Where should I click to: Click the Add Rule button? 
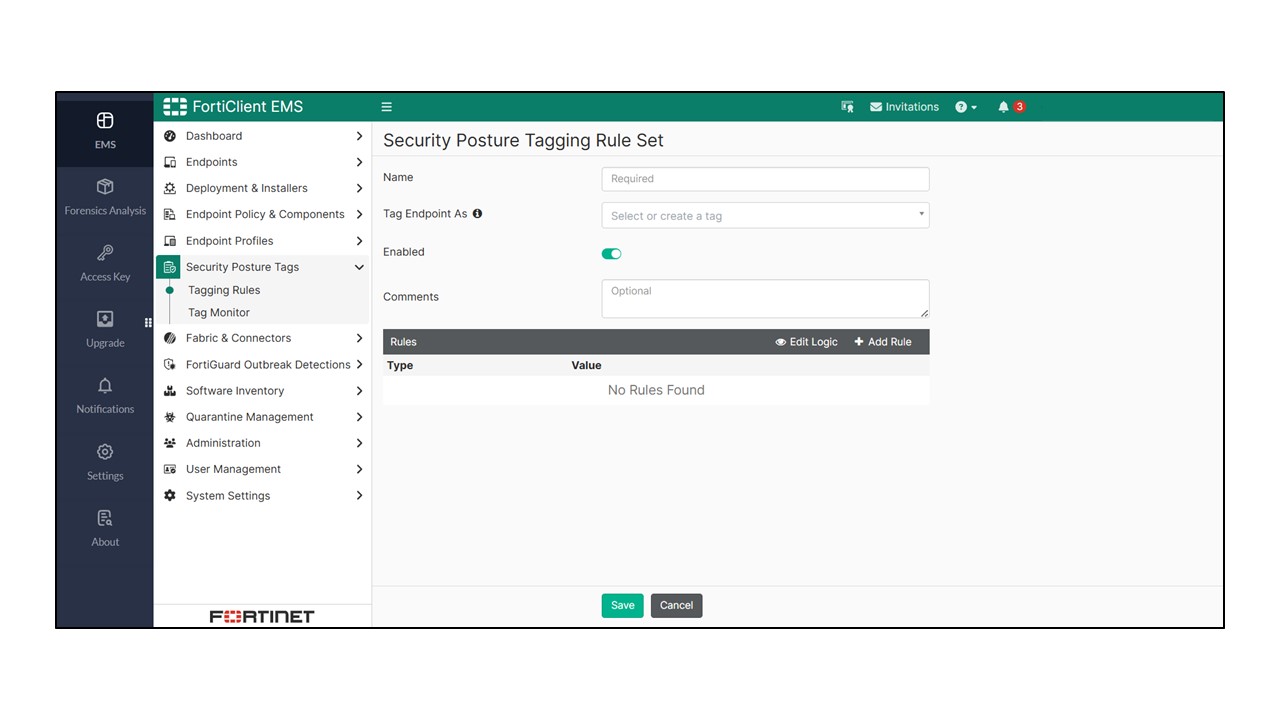pyautogui.click(x=883, y=342)
